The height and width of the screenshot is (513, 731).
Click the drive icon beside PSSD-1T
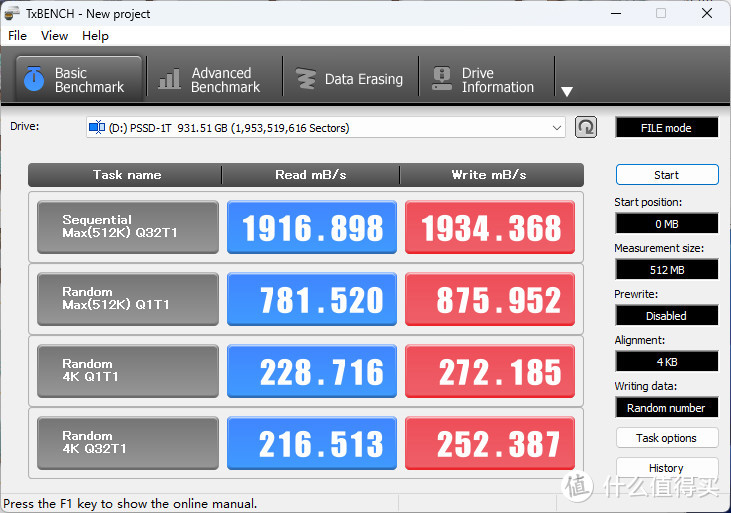(97, 127)
